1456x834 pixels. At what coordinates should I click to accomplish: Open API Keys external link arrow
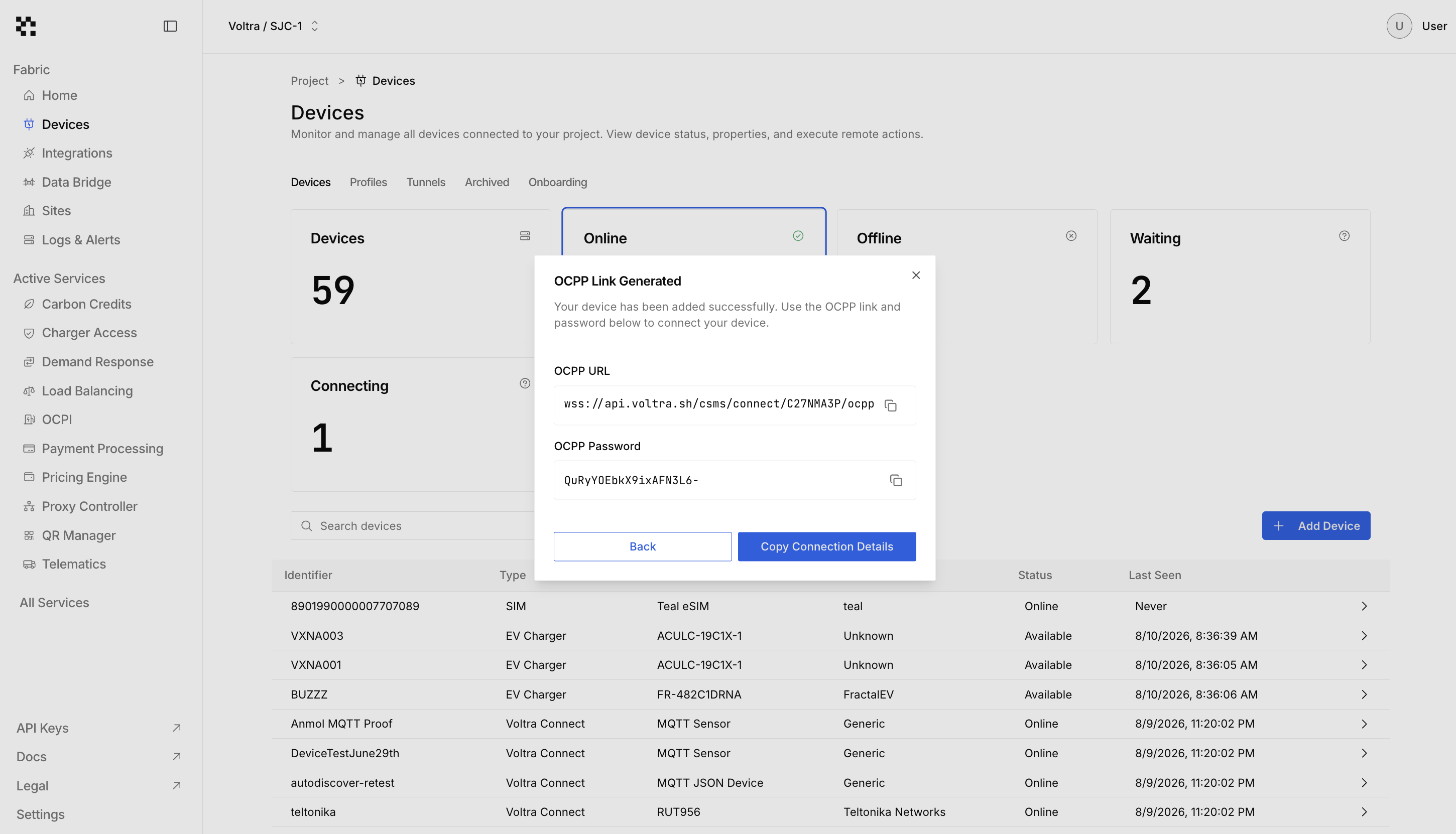[x=177, y=728]
